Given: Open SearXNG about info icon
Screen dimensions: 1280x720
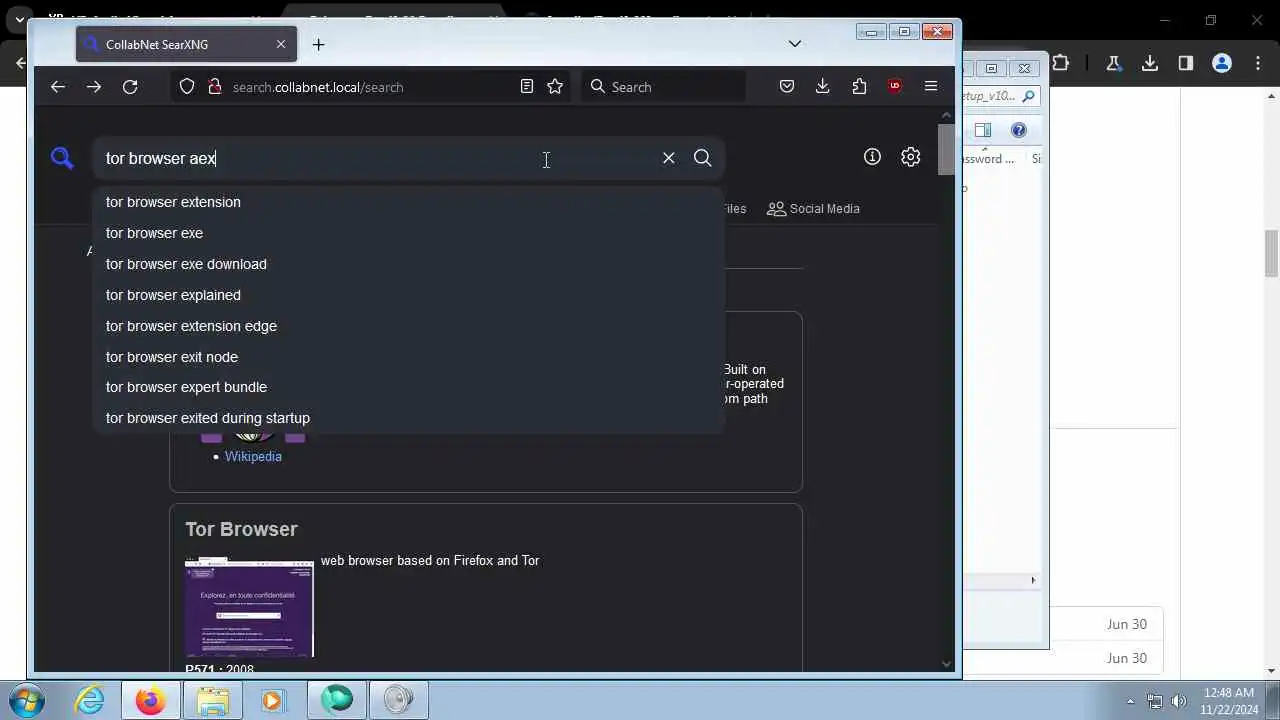Looking at the screenshot, I should click(x=872, y=157).
